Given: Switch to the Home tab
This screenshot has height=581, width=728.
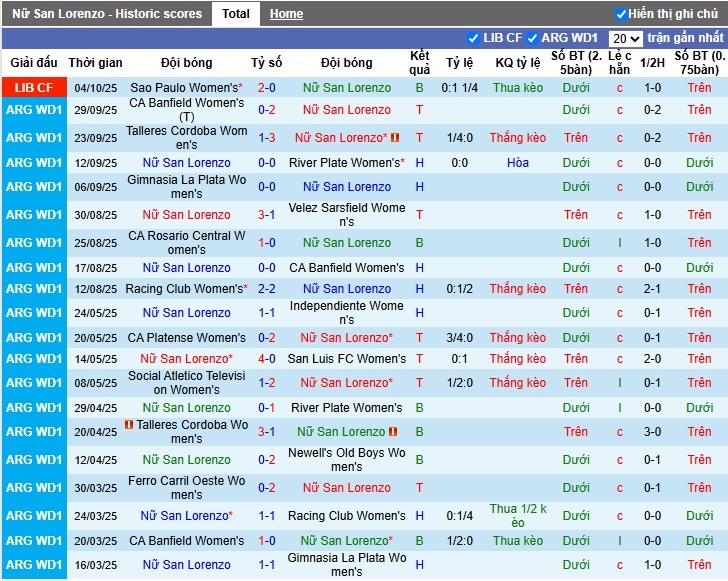Looking at the screenshot, I should pos(286,14).
